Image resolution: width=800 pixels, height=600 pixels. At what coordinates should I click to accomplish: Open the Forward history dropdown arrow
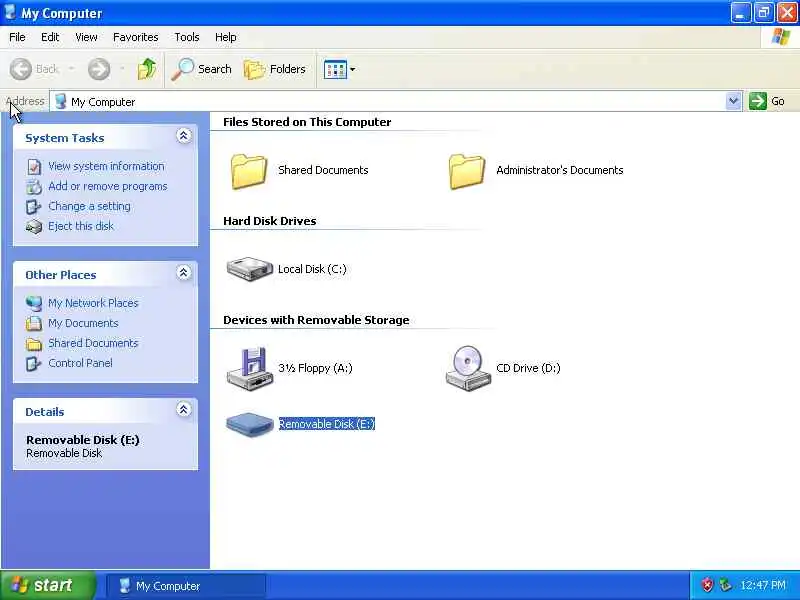[x=122, y=69]
